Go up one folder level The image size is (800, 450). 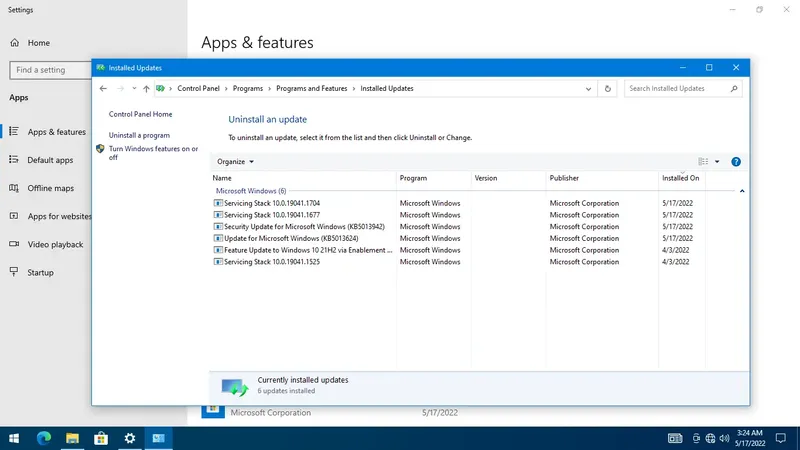pyautogui.click(x=146, y=89)
